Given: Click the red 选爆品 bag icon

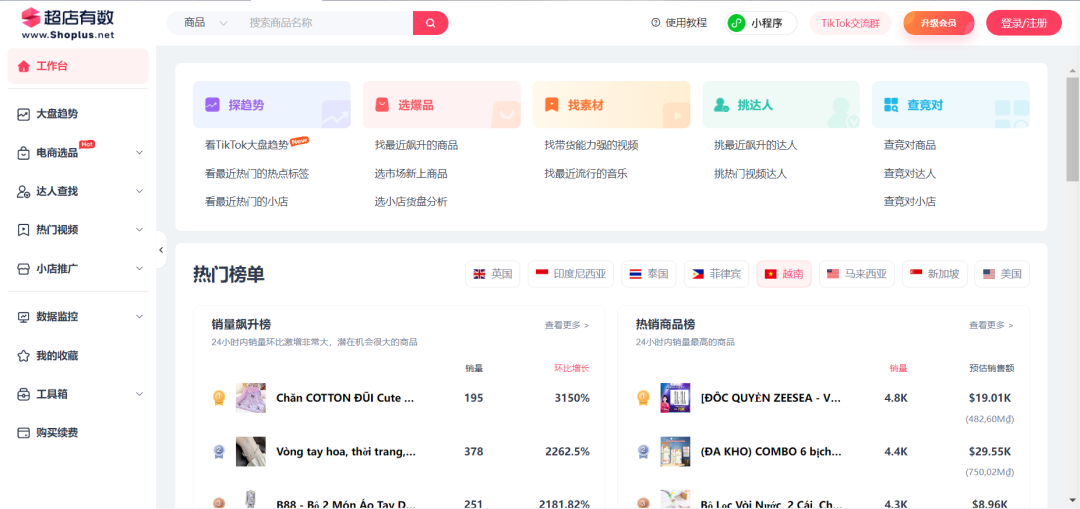Looking at the screenshot, I should pyautogui.click(x=382, y=105).
